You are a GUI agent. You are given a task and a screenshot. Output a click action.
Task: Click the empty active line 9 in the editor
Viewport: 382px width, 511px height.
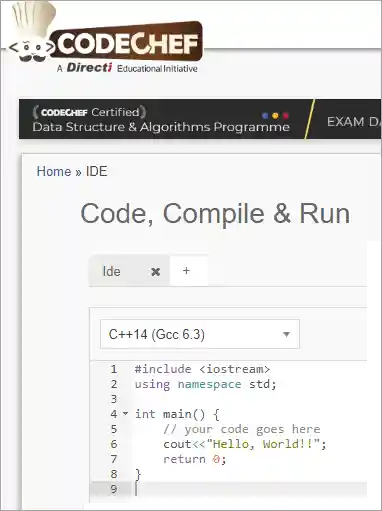pos(250,489)
